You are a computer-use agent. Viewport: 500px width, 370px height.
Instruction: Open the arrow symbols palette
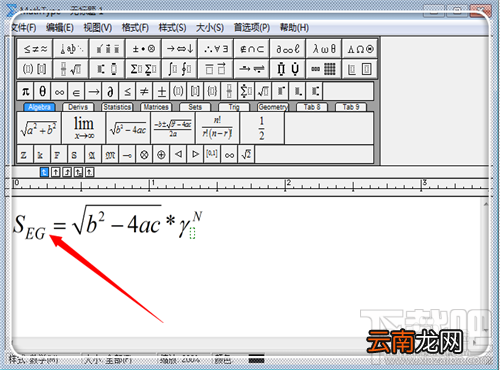(180, 49)
